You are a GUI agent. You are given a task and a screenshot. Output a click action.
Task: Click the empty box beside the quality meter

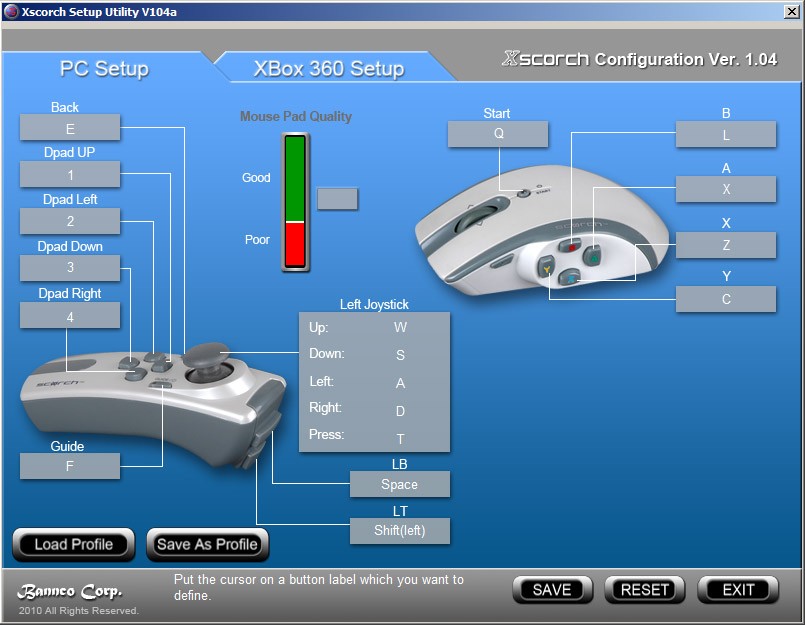click(337, 199)
